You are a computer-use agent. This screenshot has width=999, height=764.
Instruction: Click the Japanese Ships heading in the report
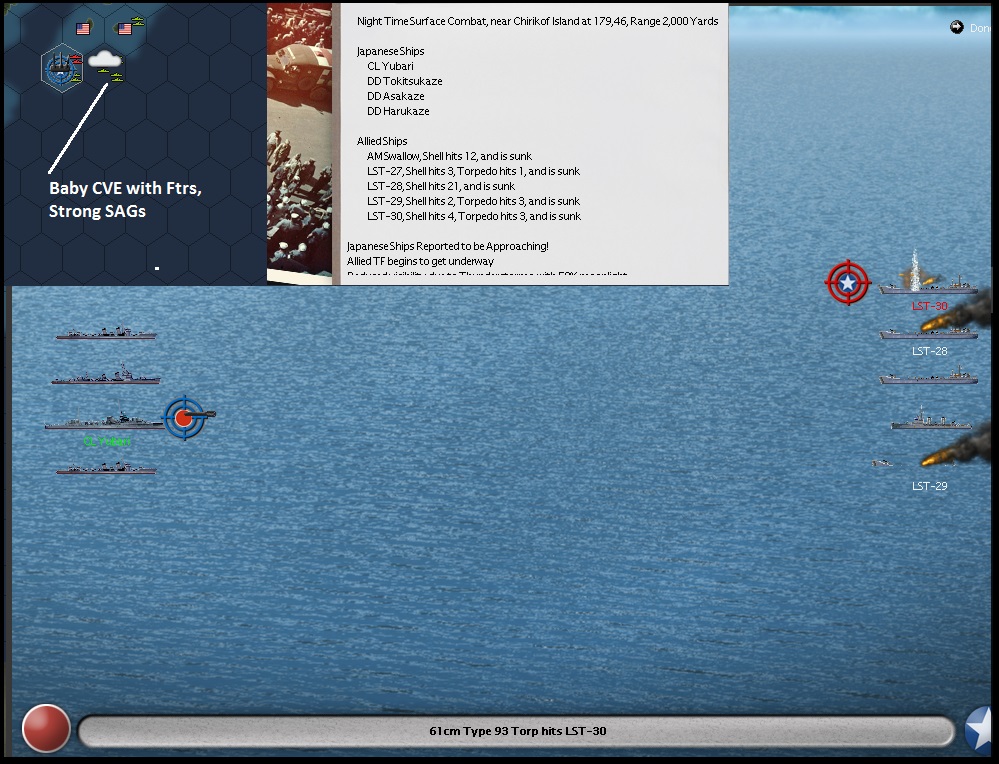390,51
